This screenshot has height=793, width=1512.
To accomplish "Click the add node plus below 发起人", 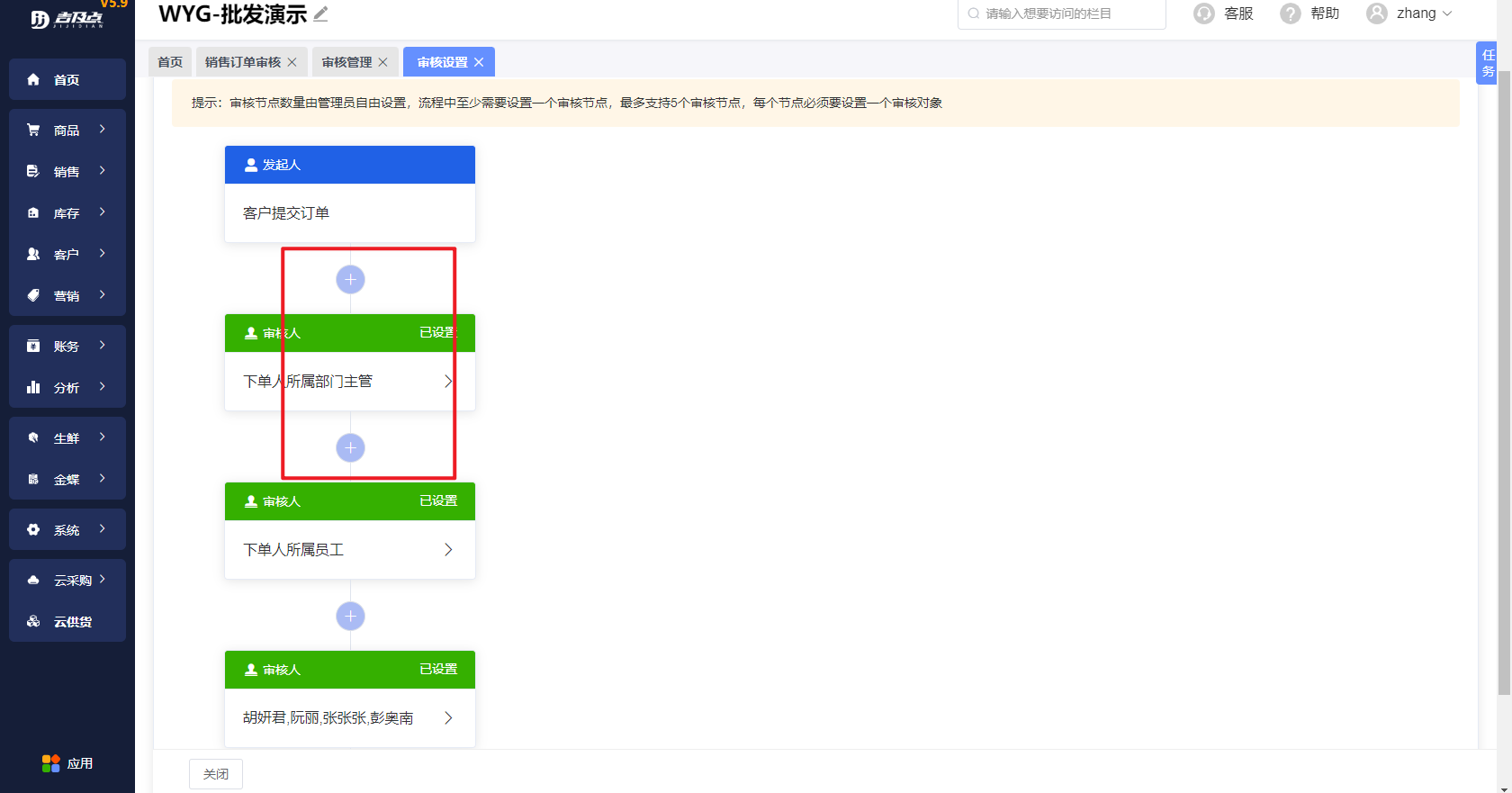I will pos(350,280).
